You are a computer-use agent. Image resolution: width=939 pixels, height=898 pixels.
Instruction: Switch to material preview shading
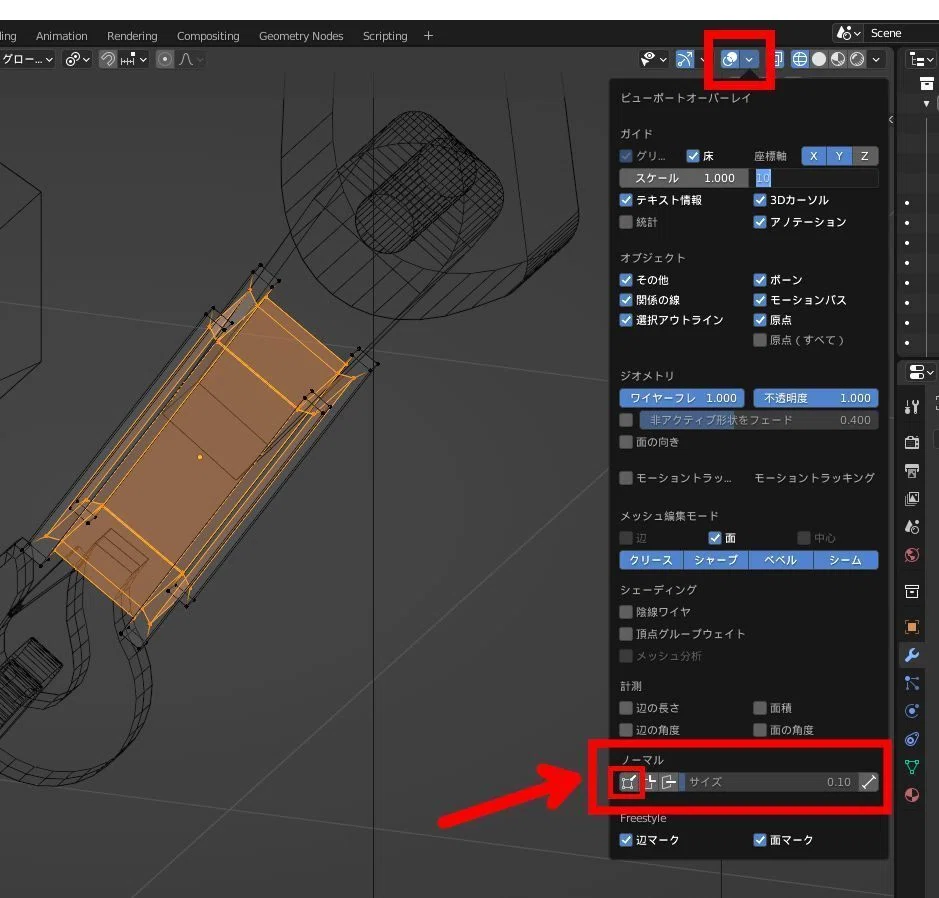tap(838, 59)
